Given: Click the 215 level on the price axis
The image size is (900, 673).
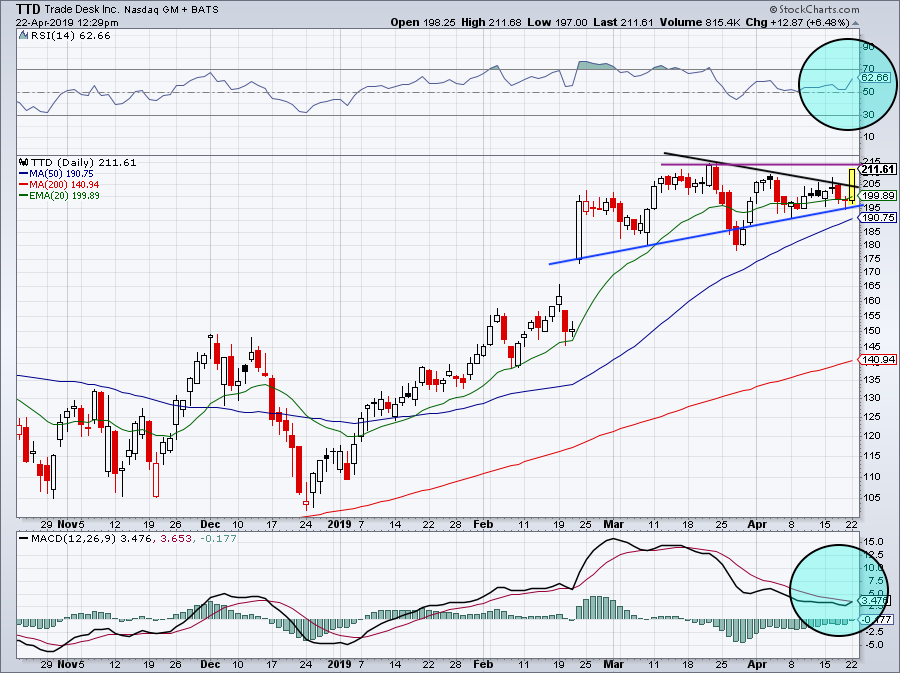Looking at the screenshot, I should [872, 162].
